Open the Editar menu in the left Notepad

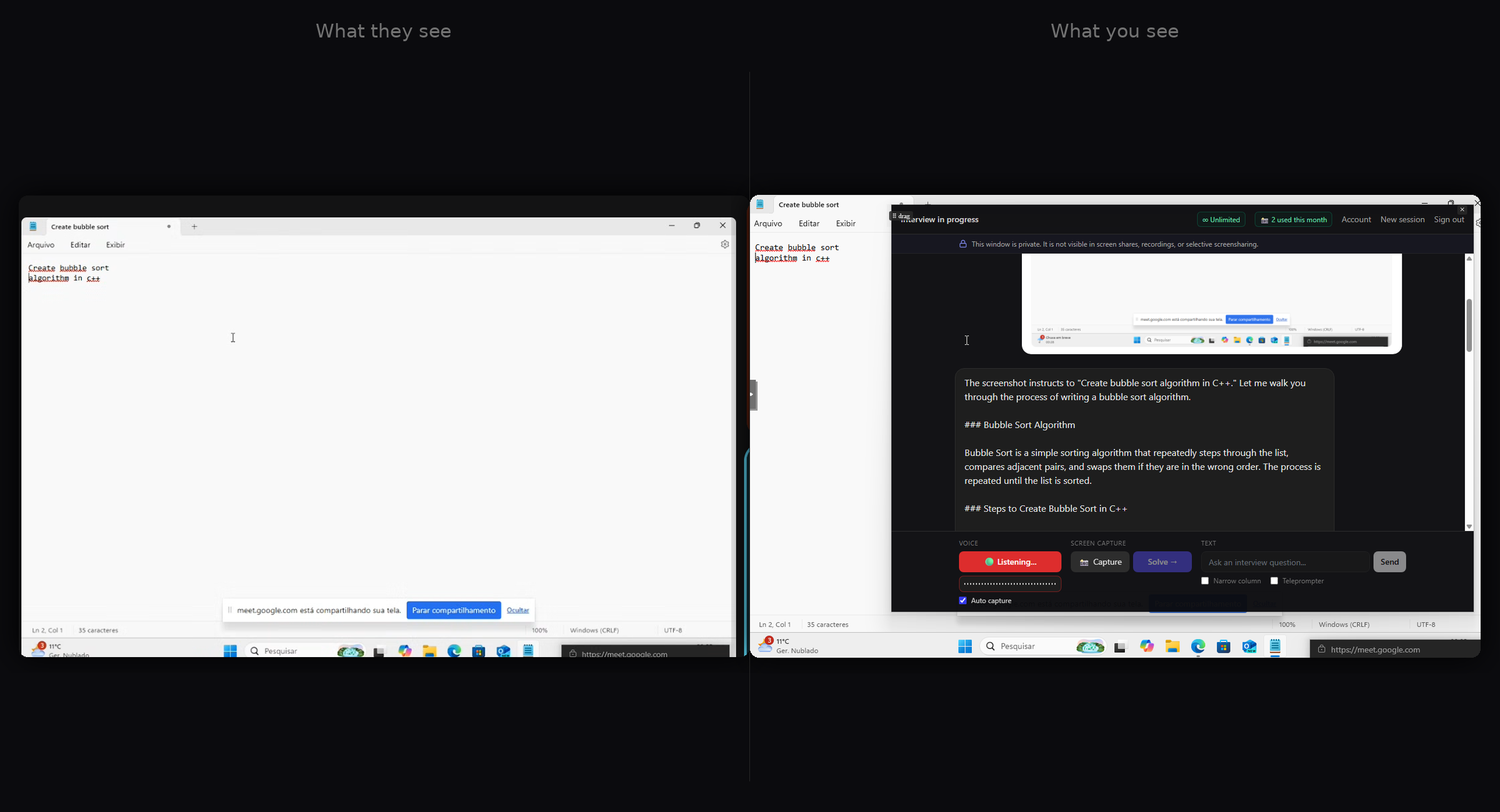80,245
